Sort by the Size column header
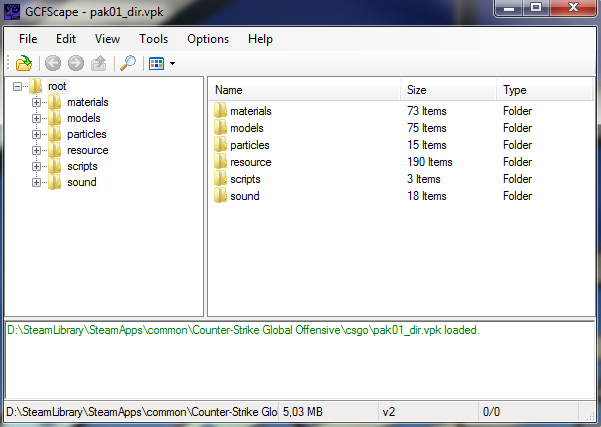 [448, 90]
